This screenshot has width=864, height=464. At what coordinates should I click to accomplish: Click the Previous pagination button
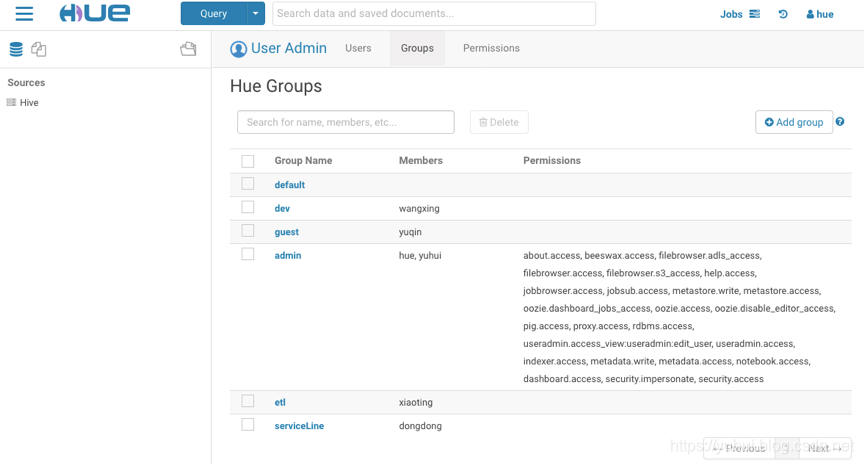click(740, 449)
